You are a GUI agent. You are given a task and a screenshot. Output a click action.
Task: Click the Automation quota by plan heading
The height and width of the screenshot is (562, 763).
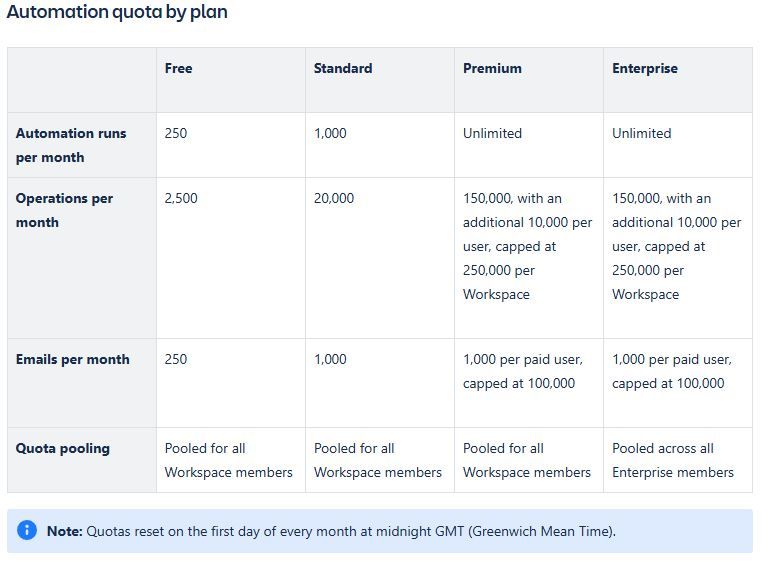coord(117,12)
